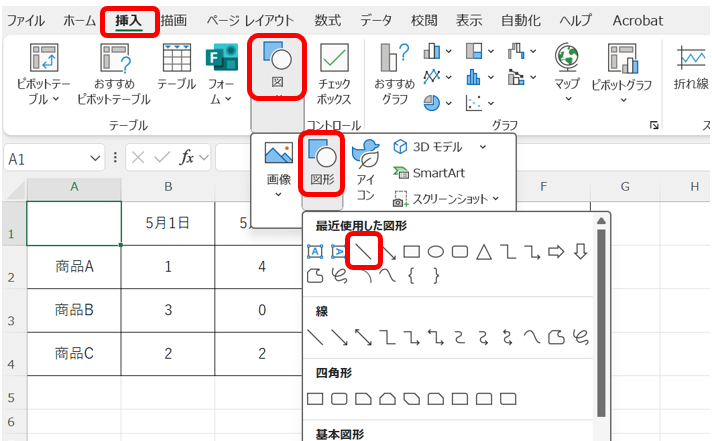Choose the ellipse shape
Screen dimensions: 712x441
click(x=436, y=252)
